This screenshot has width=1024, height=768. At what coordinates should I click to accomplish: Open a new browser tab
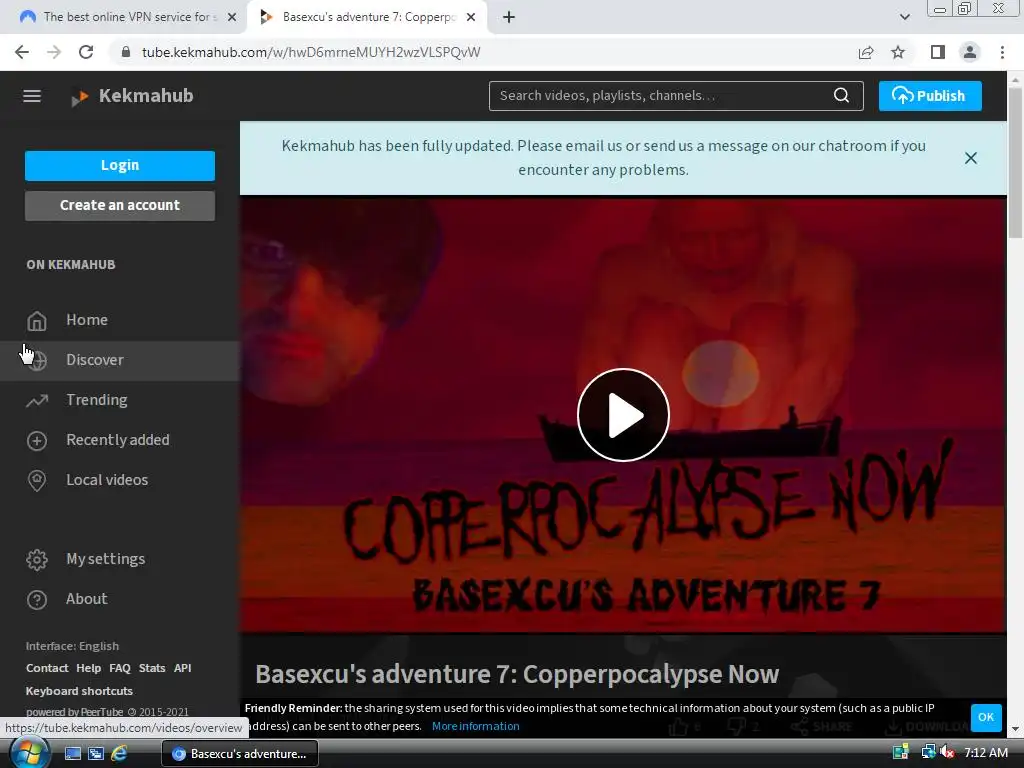click(509, 17)
